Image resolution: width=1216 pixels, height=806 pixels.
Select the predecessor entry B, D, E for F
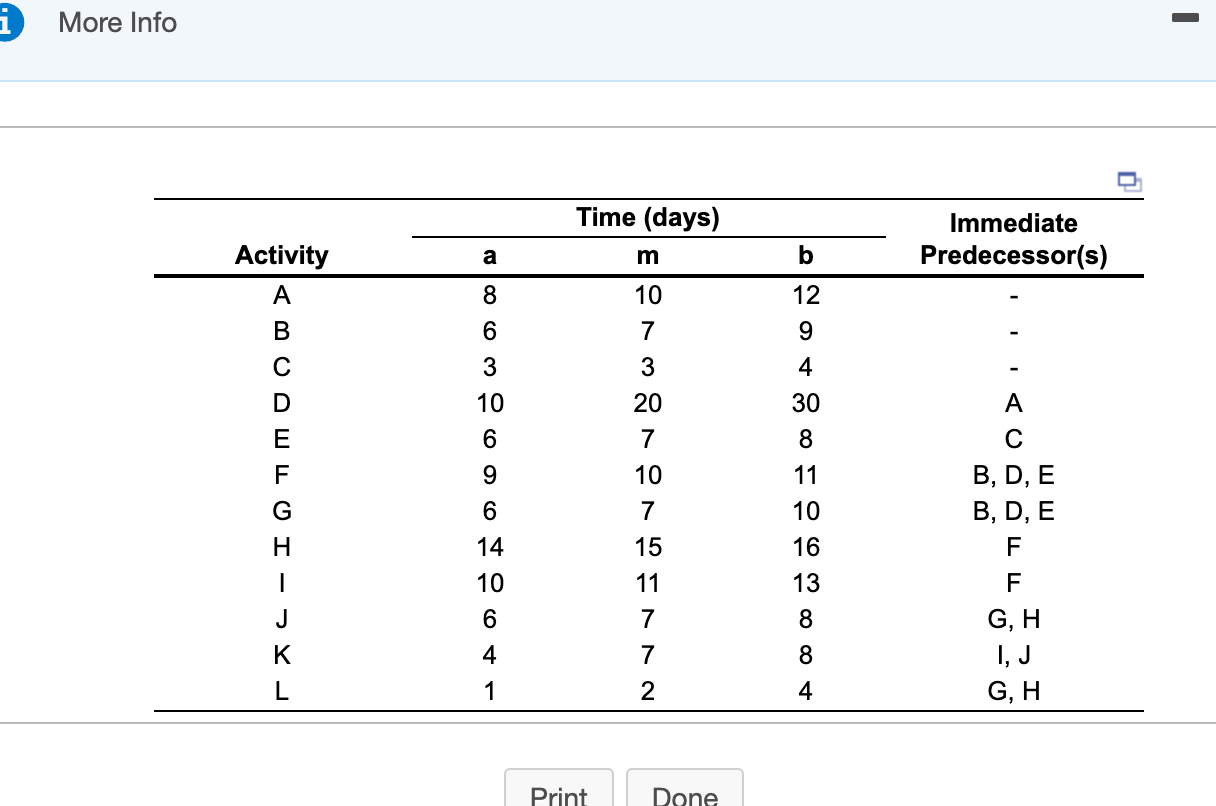[x=1013, y=475]
